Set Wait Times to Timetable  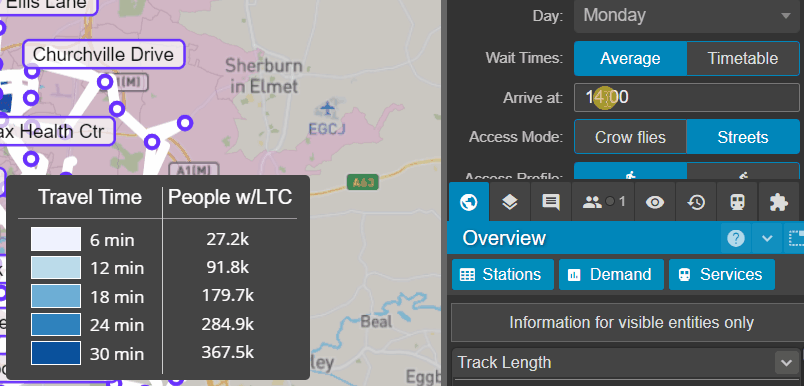[742, 58]
